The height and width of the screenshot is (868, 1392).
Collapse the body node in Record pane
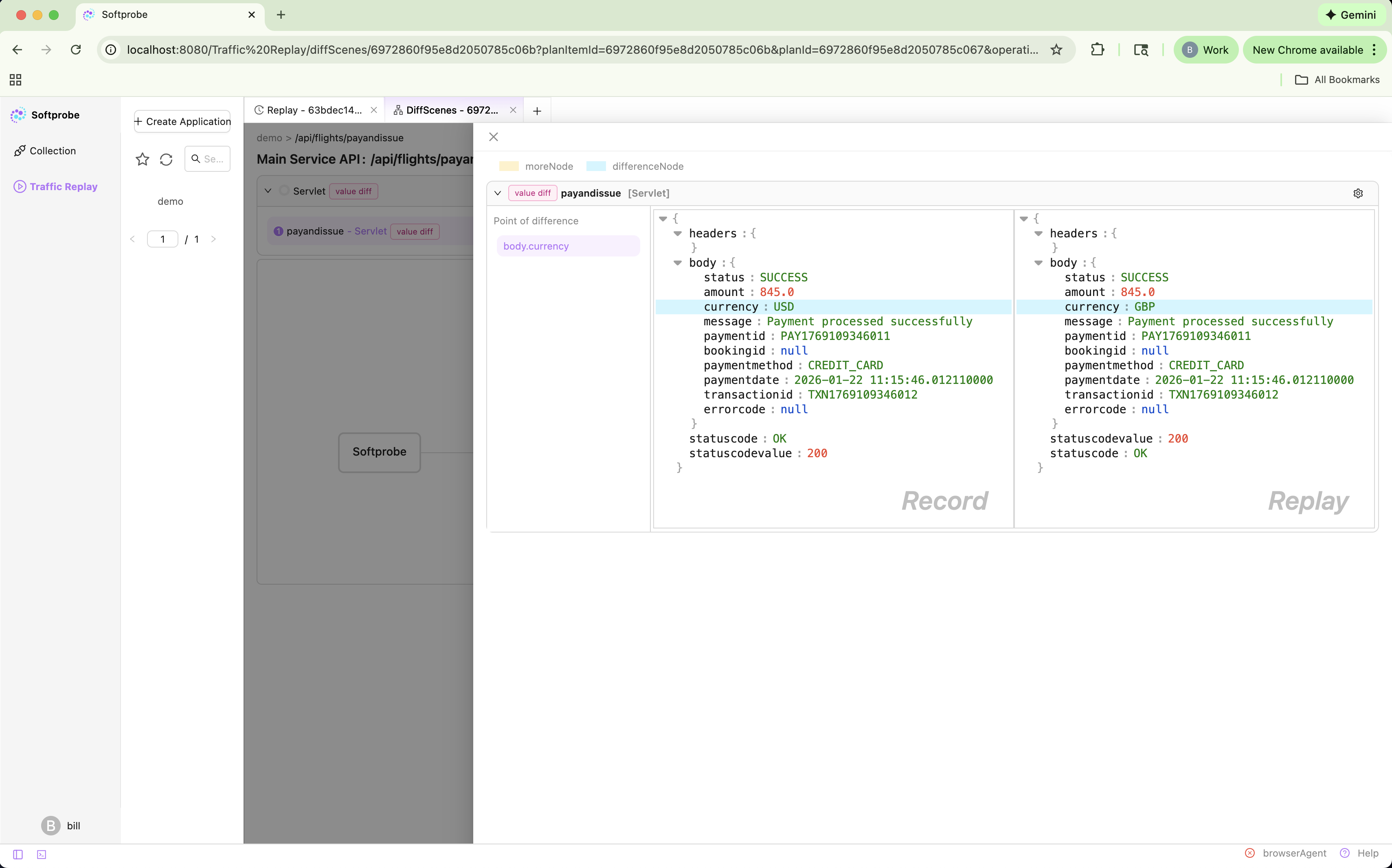678,263
